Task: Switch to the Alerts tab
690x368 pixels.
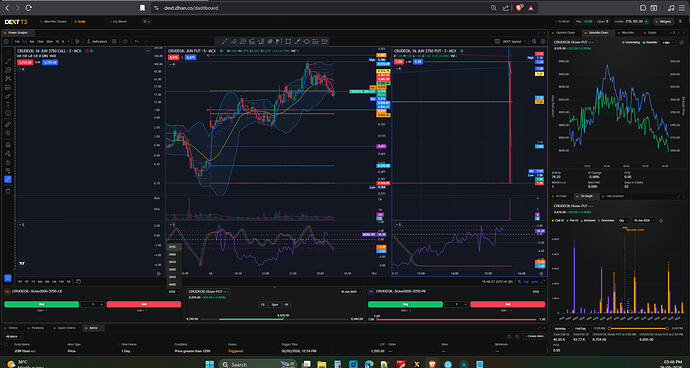Action: pyautogui.click(x=94, y=328)
